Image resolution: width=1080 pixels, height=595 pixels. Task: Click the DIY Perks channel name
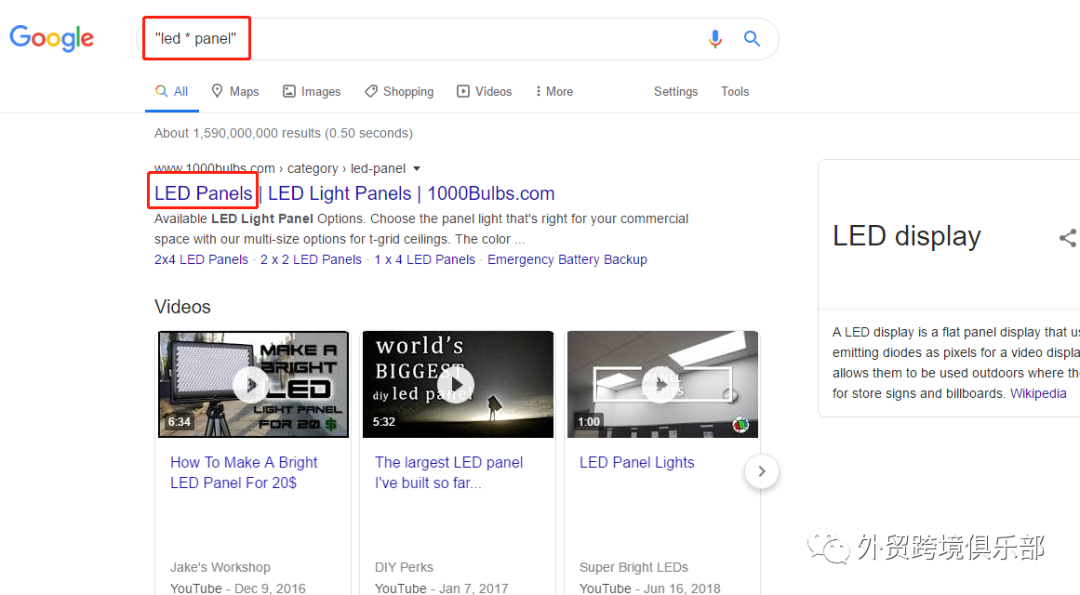(404, 567)
